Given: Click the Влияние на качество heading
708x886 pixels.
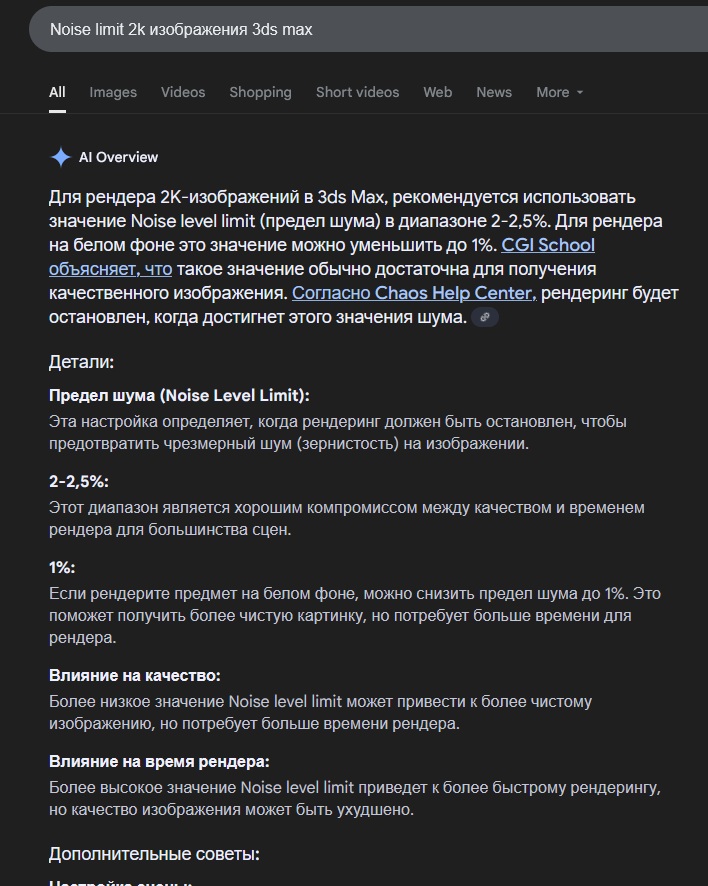Looking at the screenshot, I should 135,676.
